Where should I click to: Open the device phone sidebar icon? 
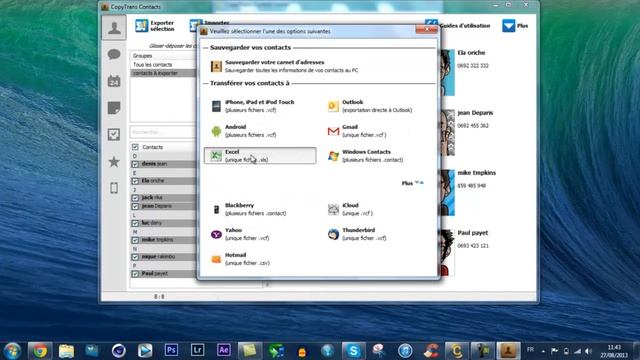tap(114, 188)
